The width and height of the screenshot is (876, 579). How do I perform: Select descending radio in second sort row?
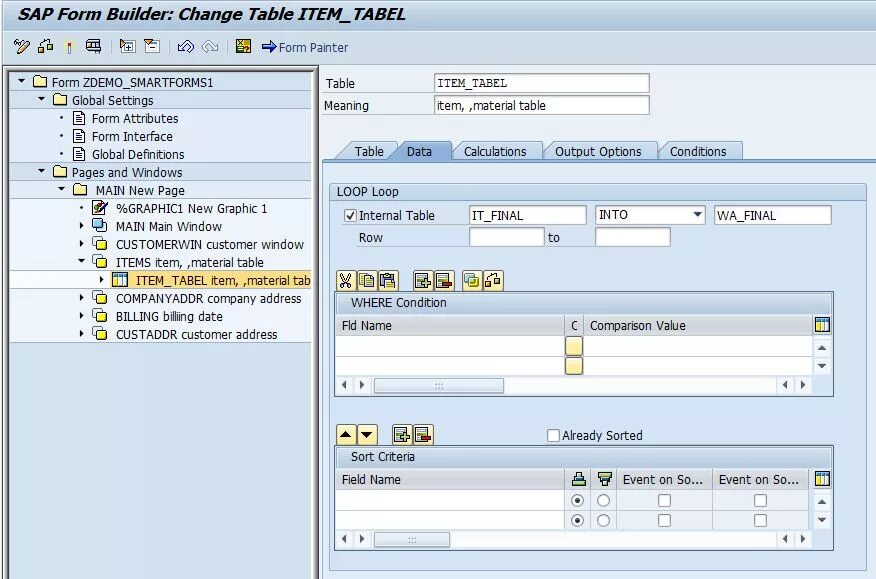tap(603, 520)
